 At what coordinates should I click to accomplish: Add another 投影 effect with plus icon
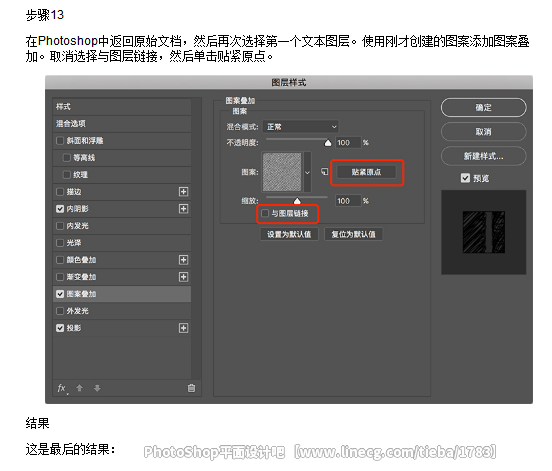point(183,328)
